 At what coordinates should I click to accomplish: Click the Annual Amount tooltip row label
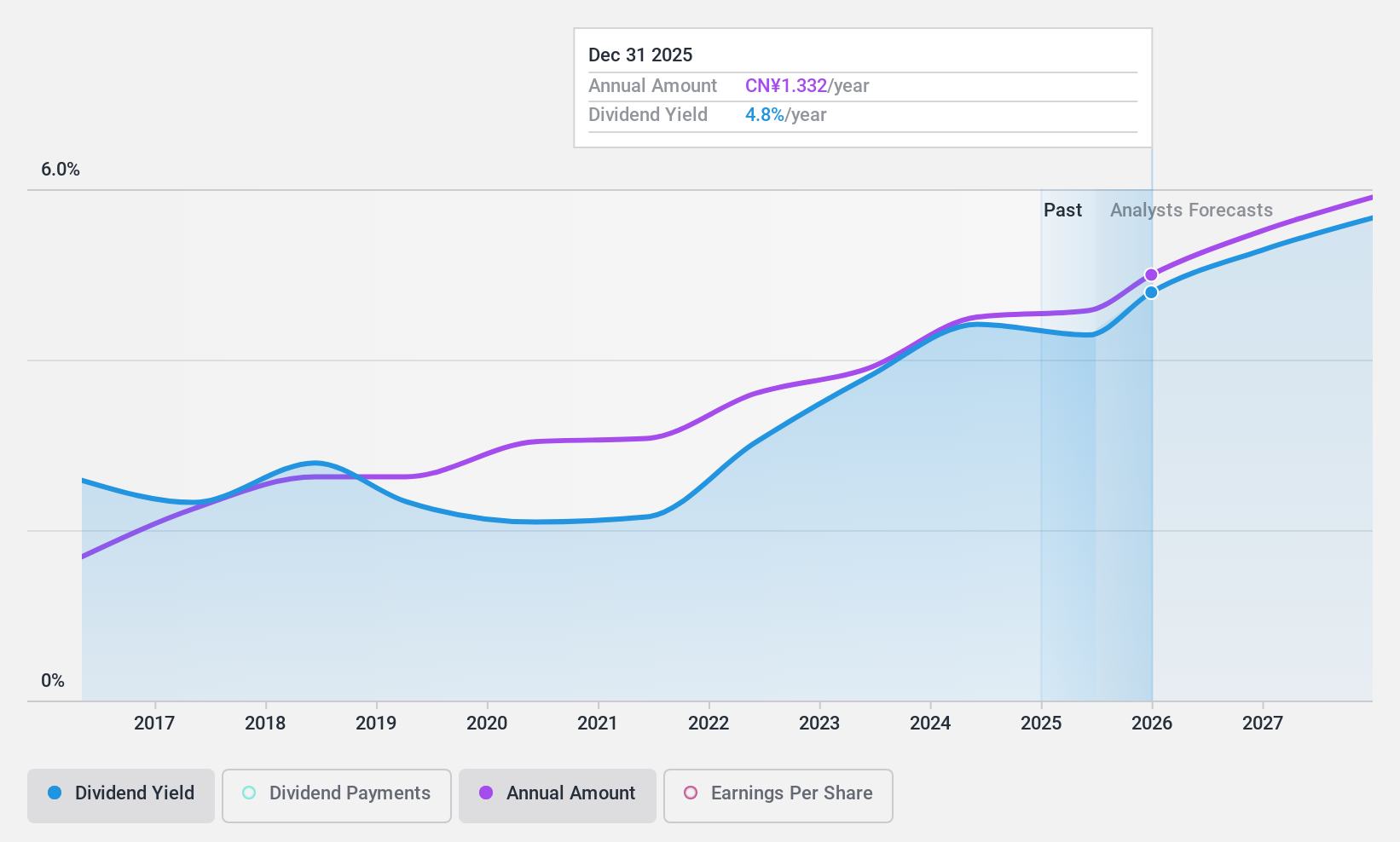pyautogui.click(x=653, y=86)
